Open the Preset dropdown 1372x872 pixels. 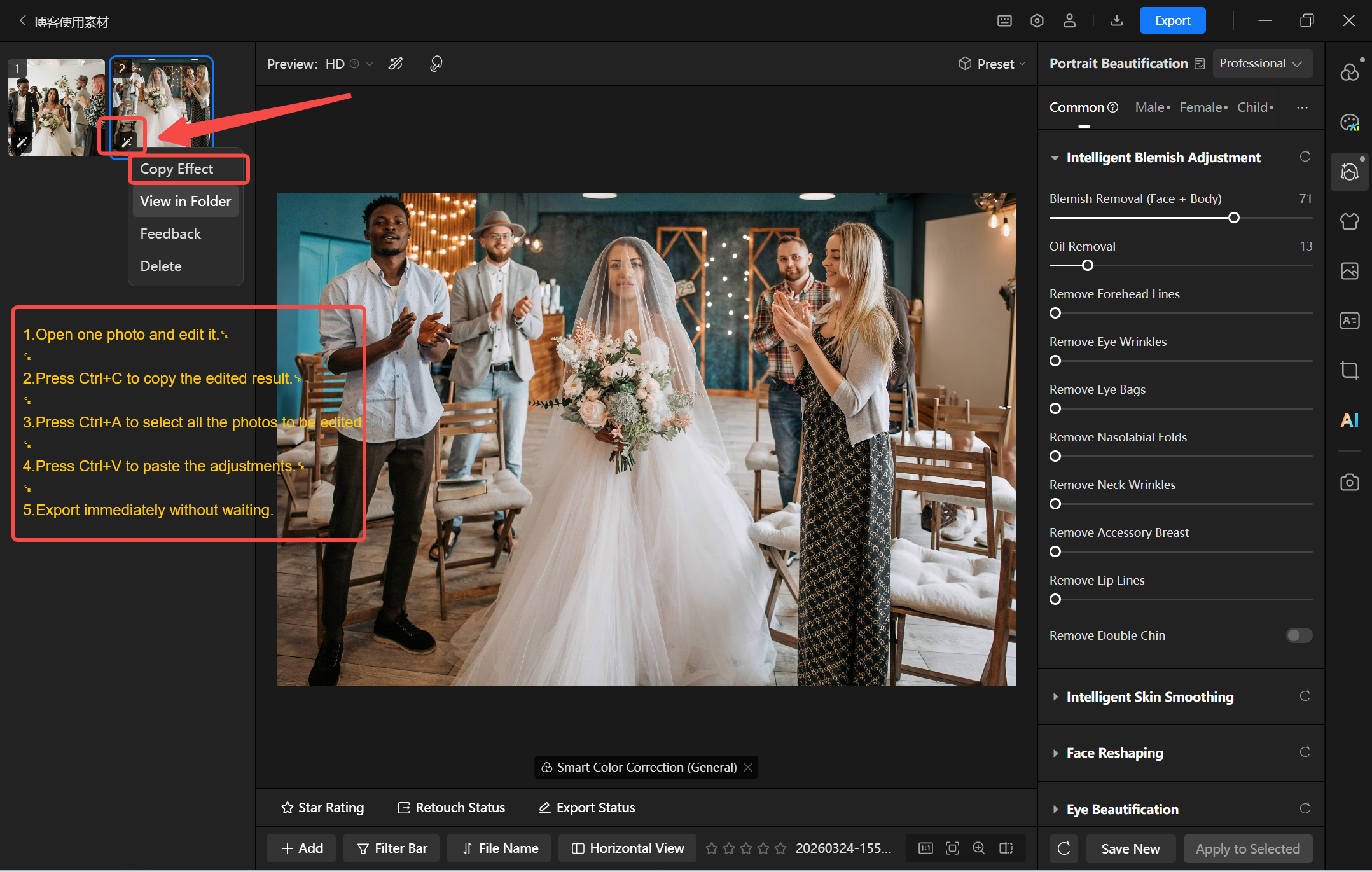992,64
